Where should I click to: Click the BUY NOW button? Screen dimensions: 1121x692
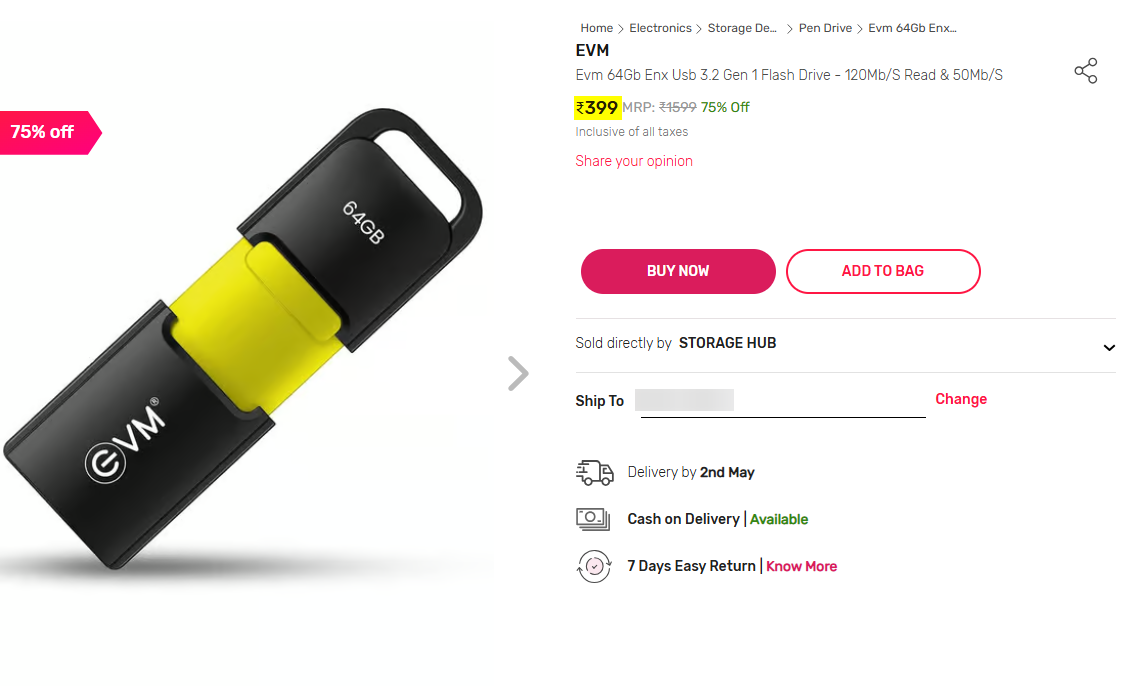(678, 272)
